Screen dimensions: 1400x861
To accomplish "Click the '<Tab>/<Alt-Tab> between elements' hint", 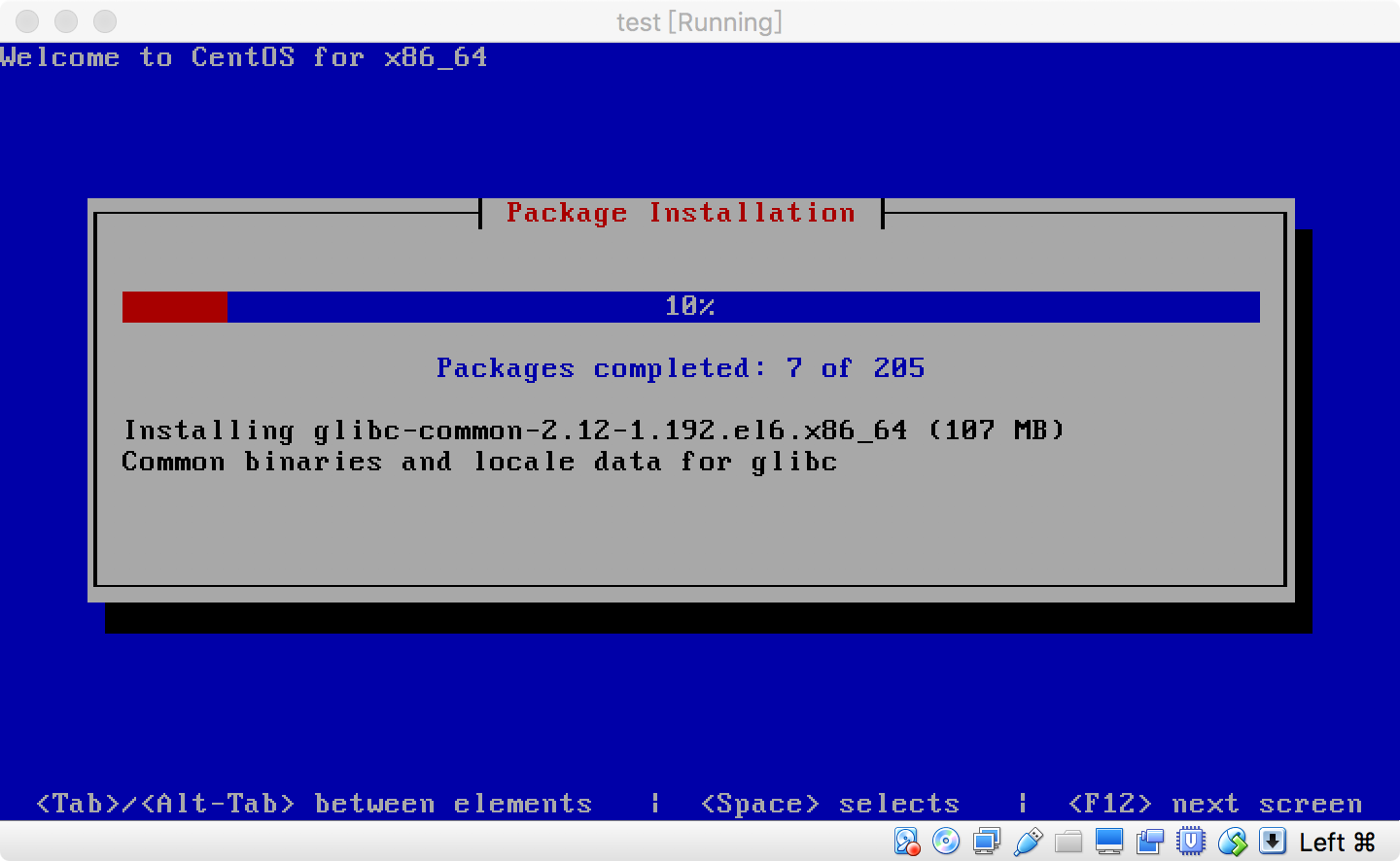I will click(x=314, y=804).
